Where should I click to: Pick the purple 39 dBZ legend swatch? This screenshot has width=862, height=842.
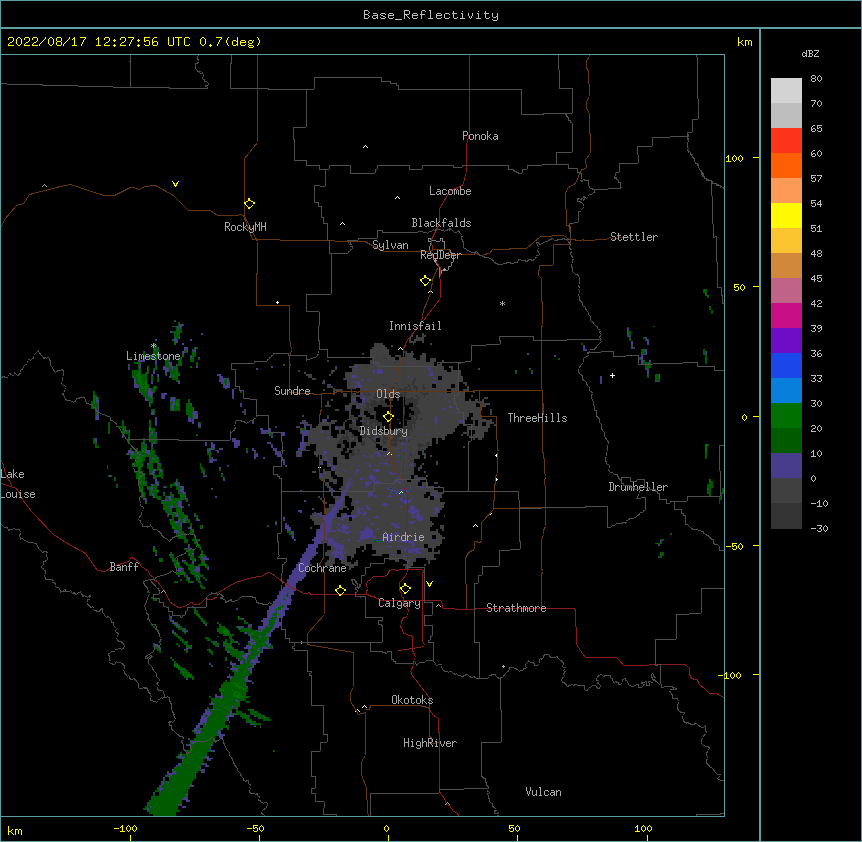pos(786,340)
